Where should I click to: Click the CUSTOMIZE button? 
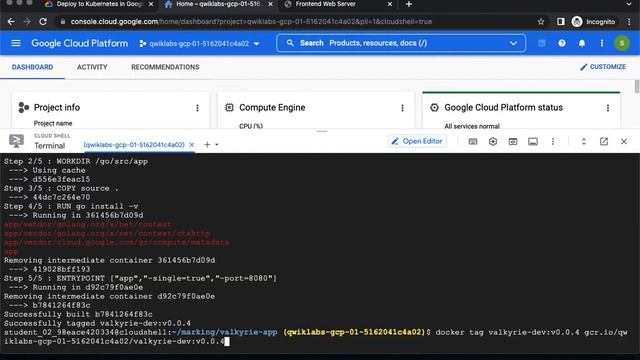(603, 67)
